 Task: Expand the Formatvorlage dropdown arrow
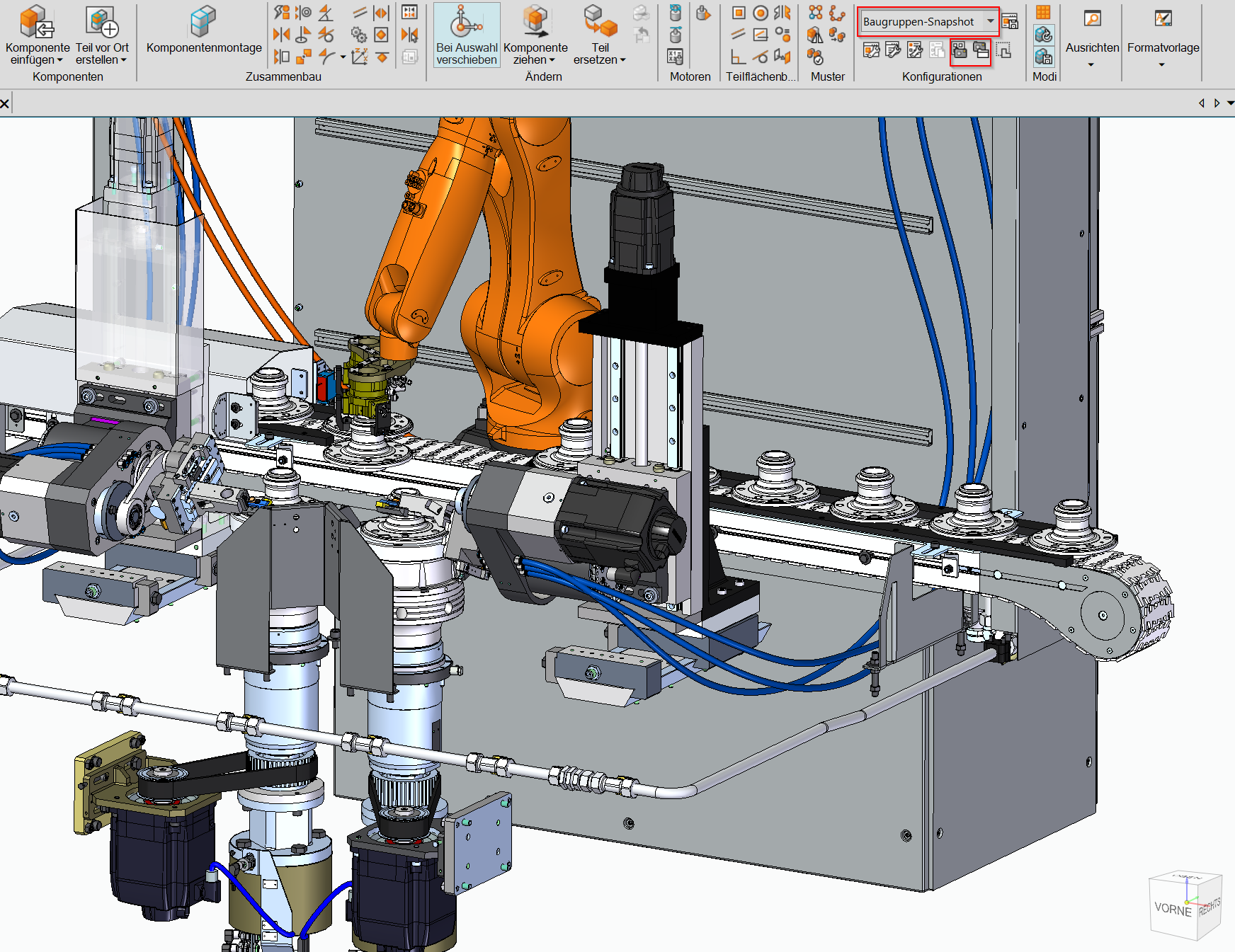click(1162, 65)
